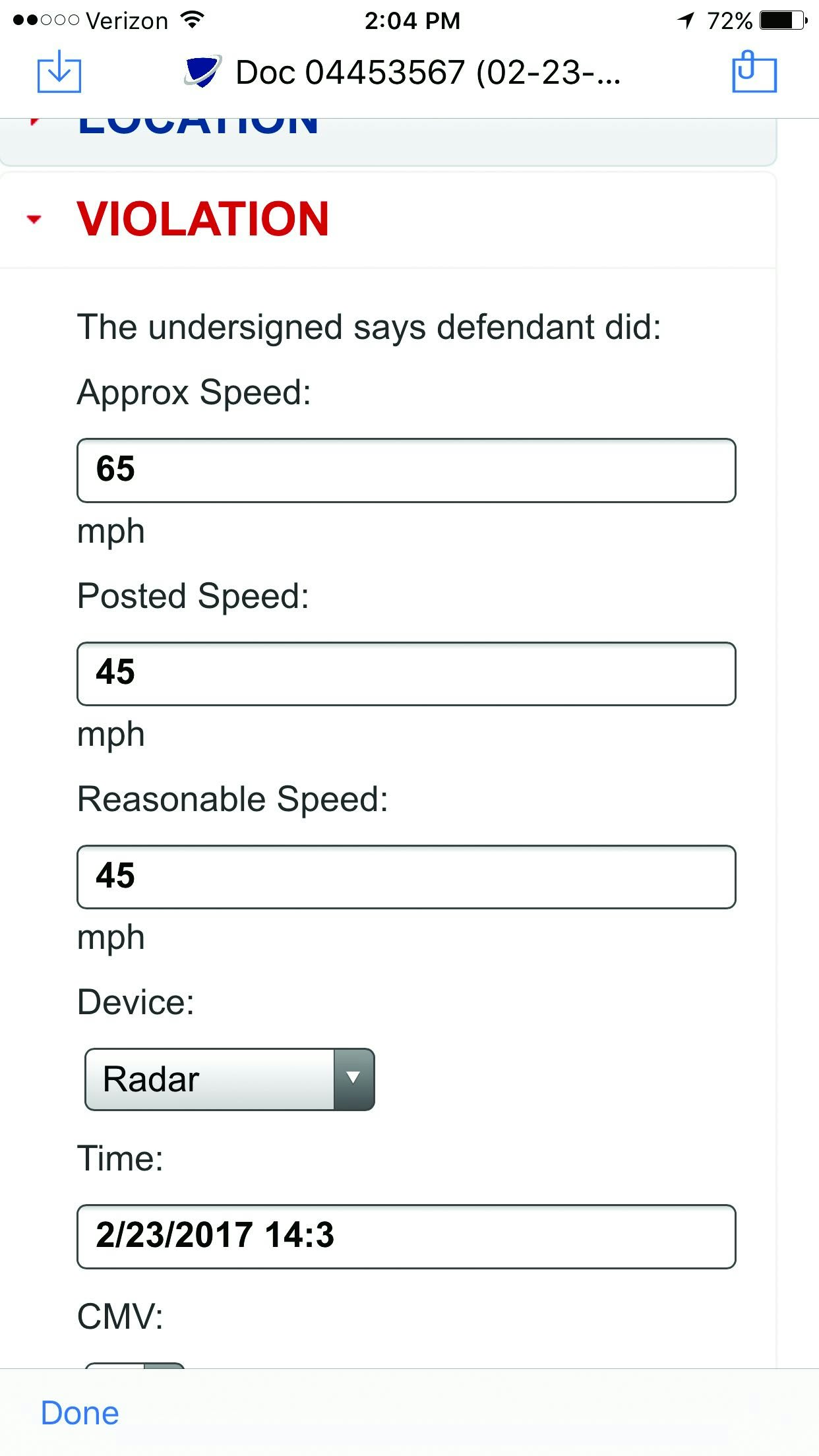The height and width of the screenshot is (1456, 819).
Task: Open the partially visible CMV dropdown
Action: pos(135,1364)
